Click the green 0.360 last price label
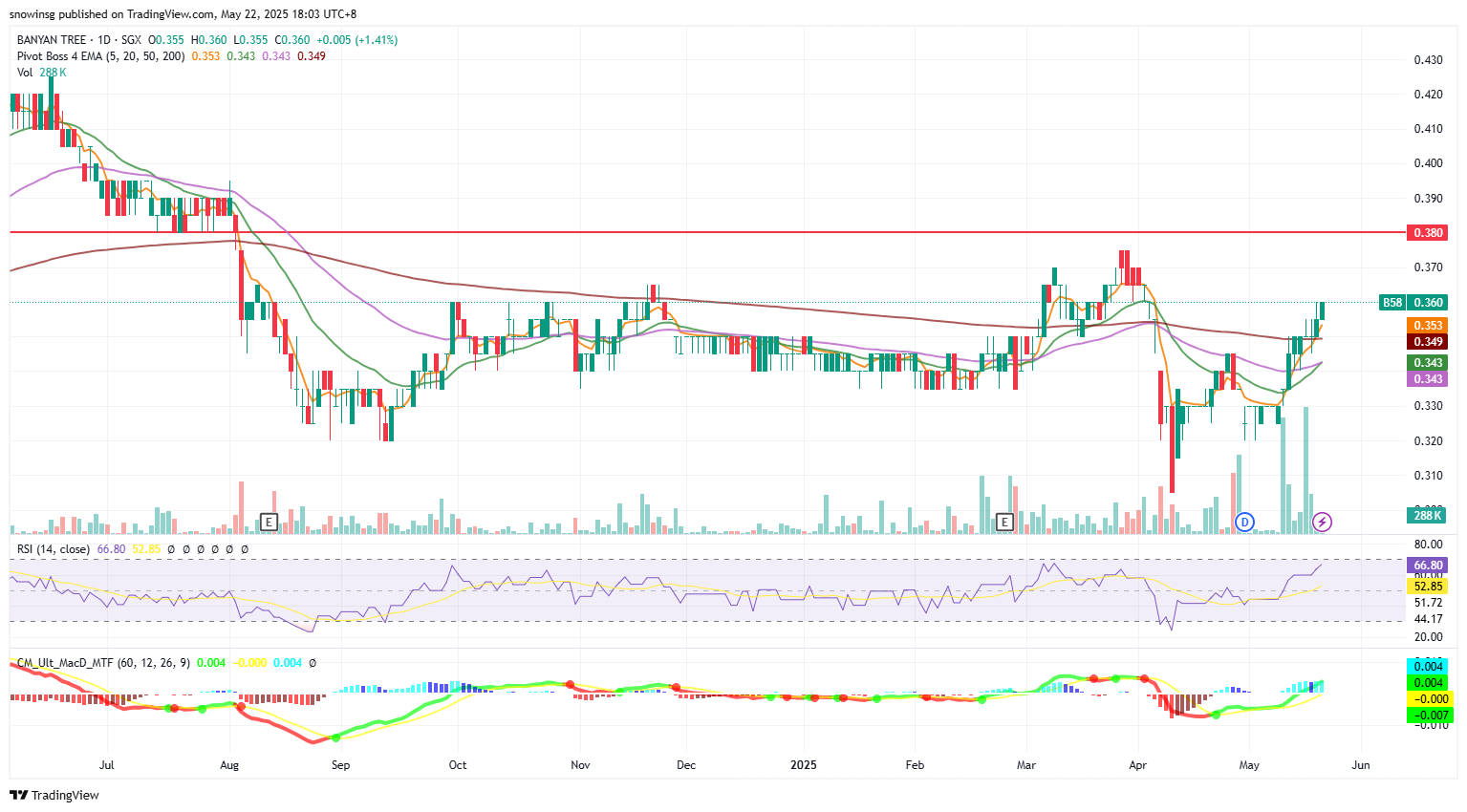The height and width of the screenshot is (812, 1467). (x=1428, y=303)
